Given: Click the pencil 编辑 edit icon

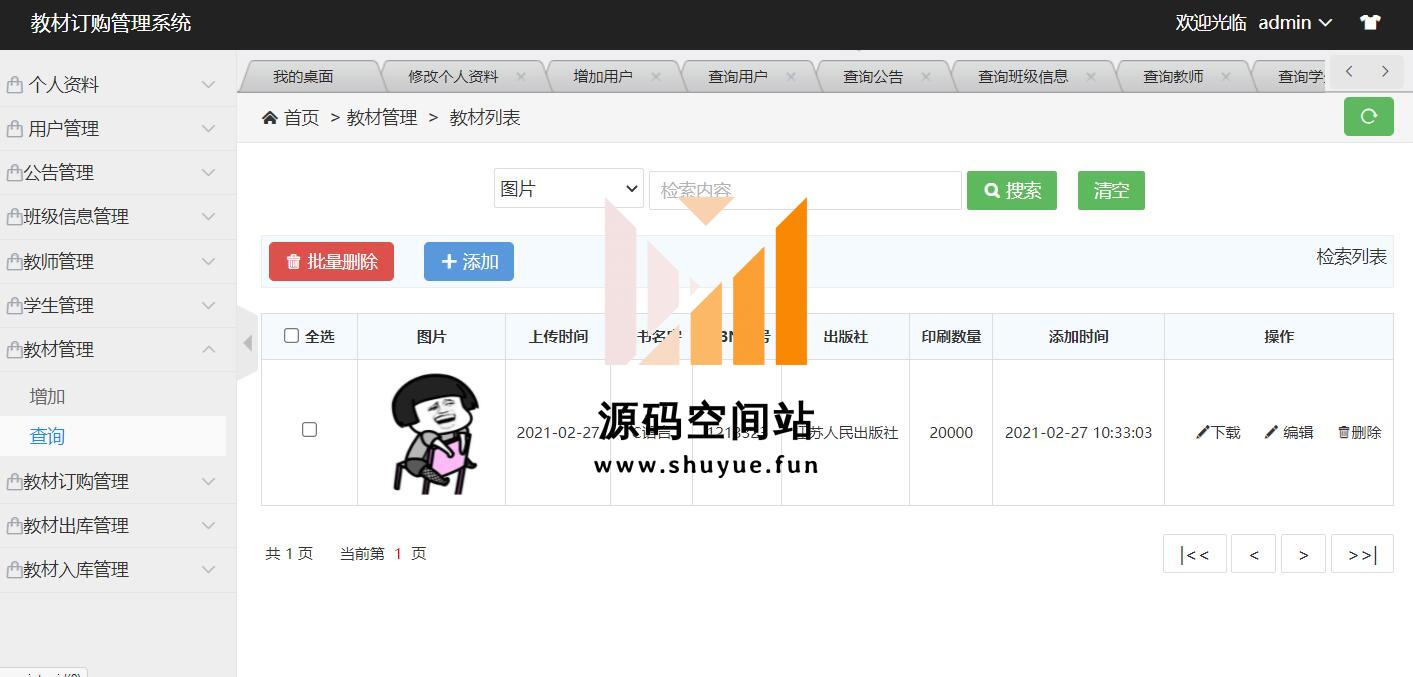Looking at the screenshot, I should pyautogui.click(x=1271, y=432).
